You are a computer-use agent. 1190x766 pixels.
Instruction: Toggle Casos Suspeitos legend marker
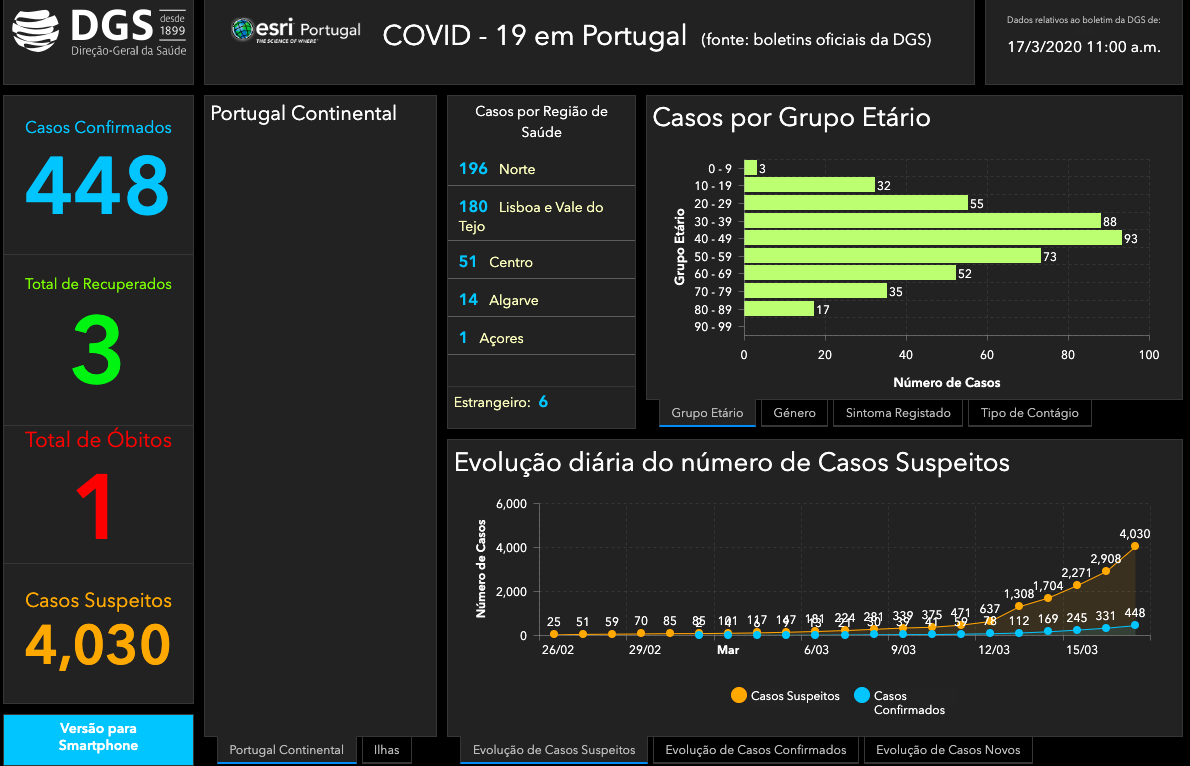click(739, 695)
